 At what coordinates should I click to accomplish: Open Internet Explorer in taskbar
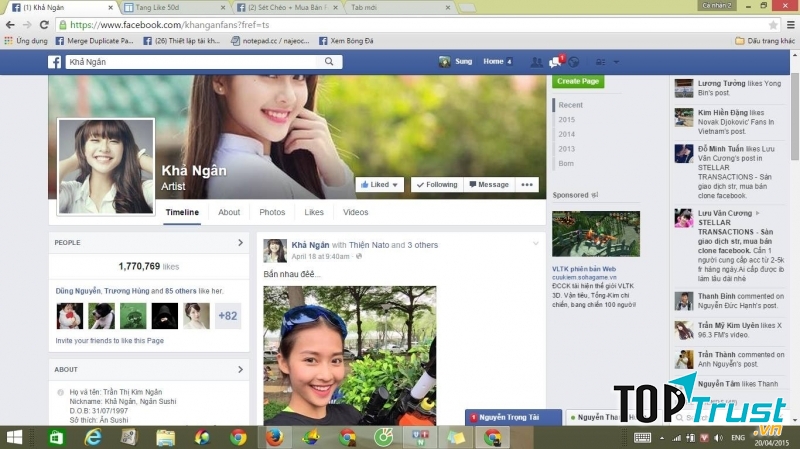pos(92,437)
